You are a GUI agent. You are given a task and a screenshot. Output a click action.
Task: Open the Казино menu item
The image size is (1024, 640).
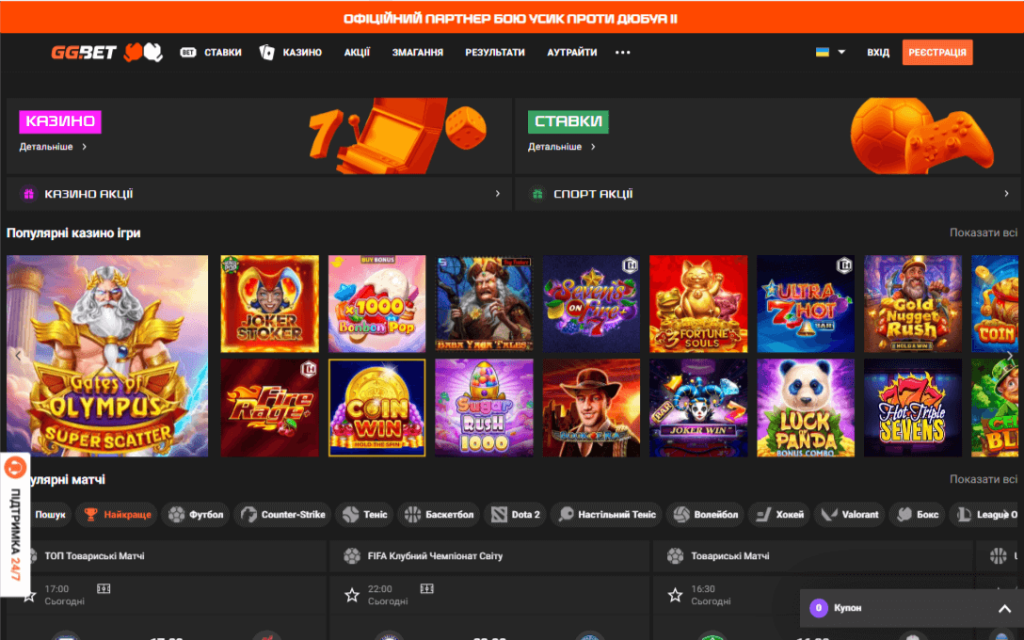tap(291, 52)
